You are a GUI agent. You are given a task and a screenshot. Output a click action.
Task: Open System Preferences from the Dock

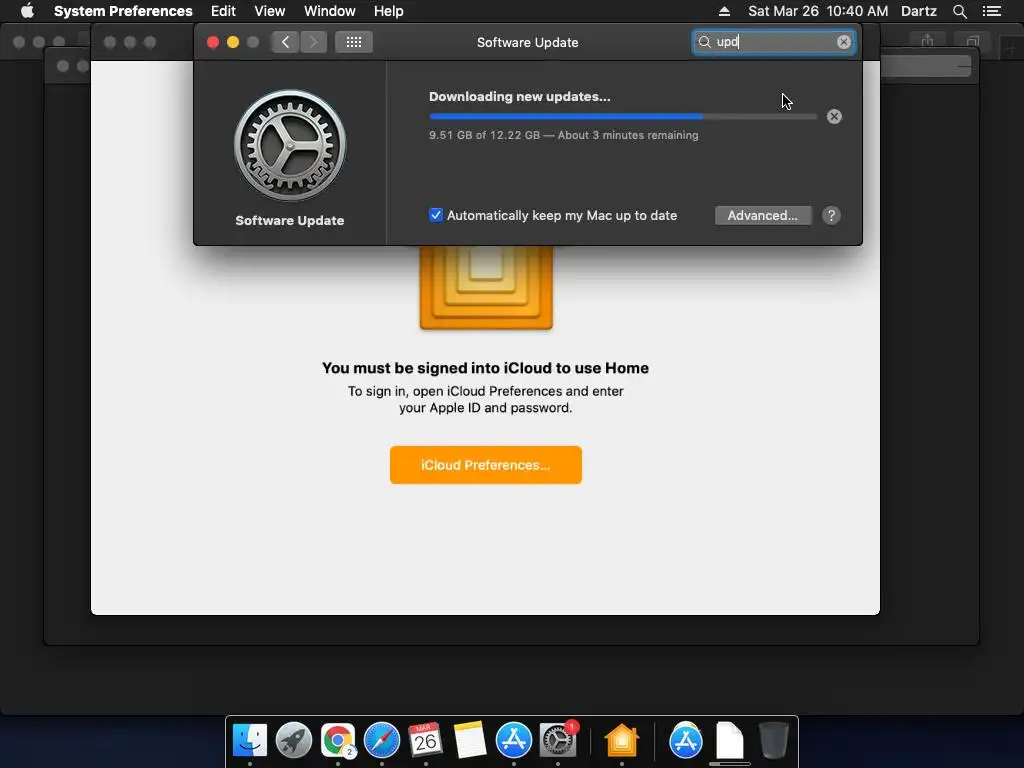[x=558, y=740]
